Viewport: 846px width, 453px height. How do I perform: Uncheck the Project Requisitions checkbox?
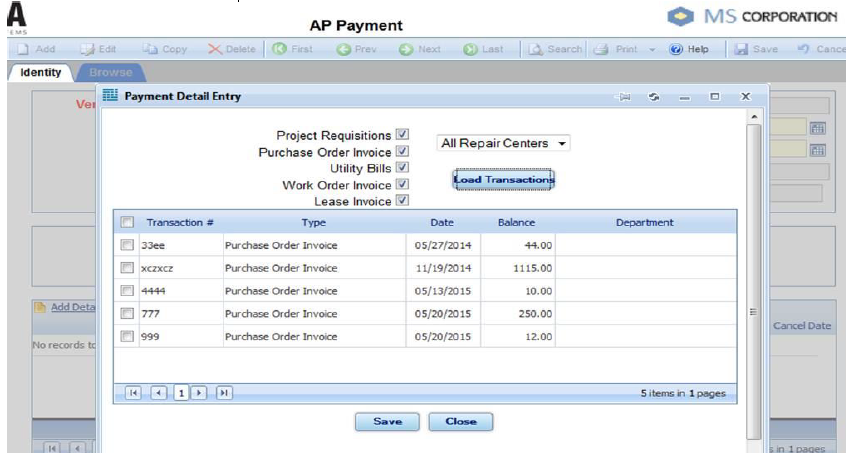(x=402, y=134)
